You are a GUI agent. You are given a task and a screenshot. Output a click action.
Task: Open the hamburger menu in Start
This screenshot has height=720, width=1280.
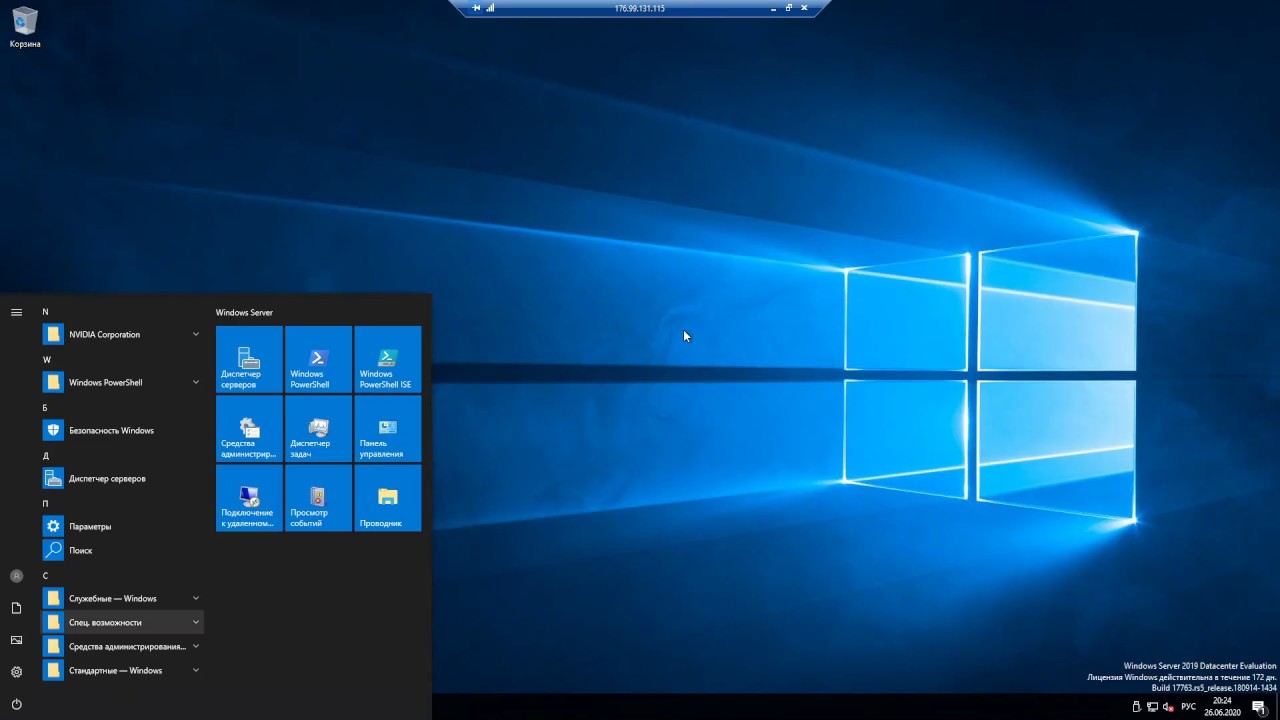[16, 312]
